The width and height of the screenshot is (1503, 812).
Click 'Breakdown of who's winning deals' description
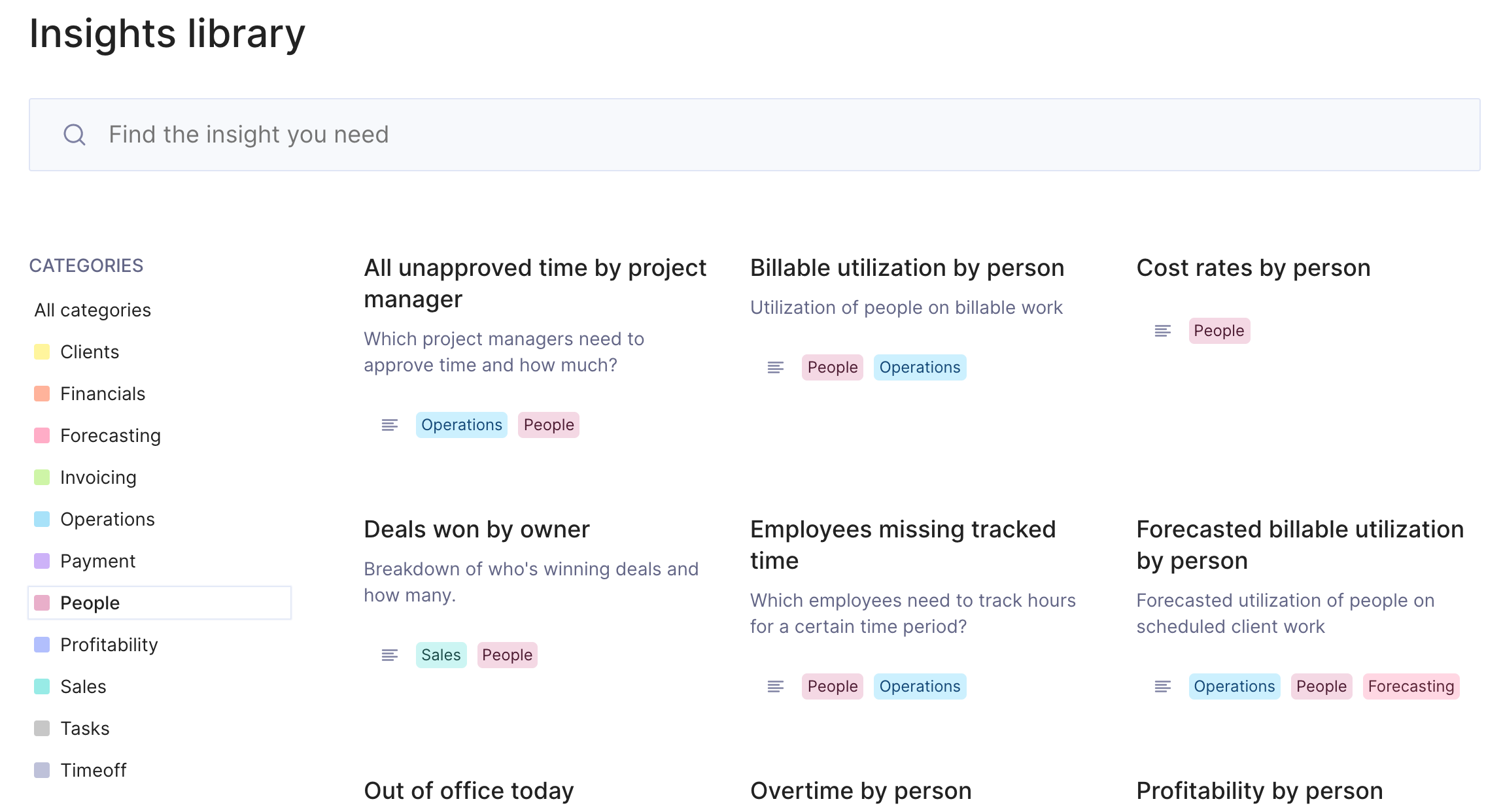(531, 582)
